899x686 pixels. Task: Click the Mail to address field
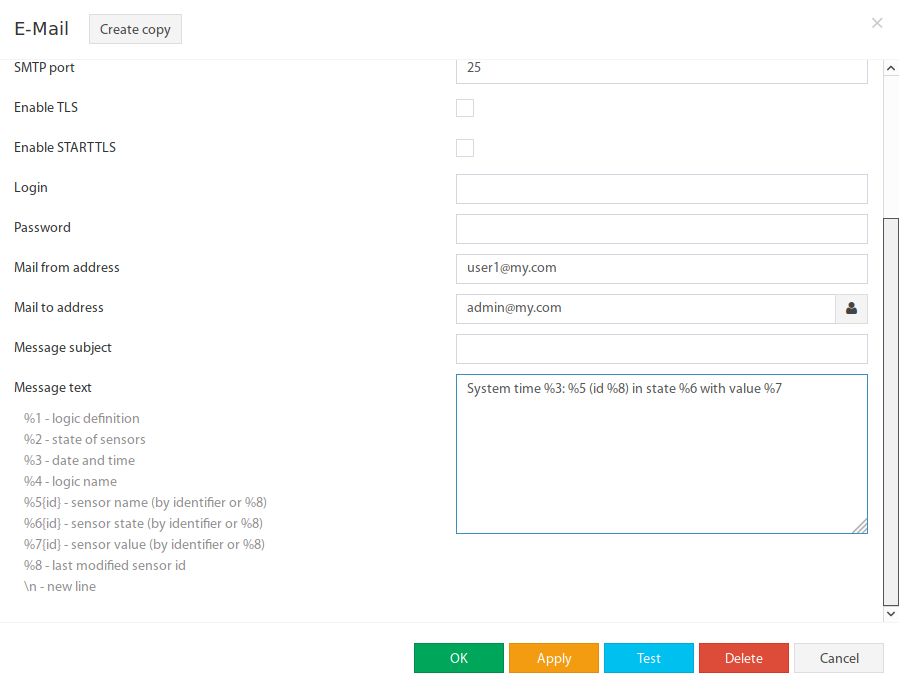tap(646, 309)
